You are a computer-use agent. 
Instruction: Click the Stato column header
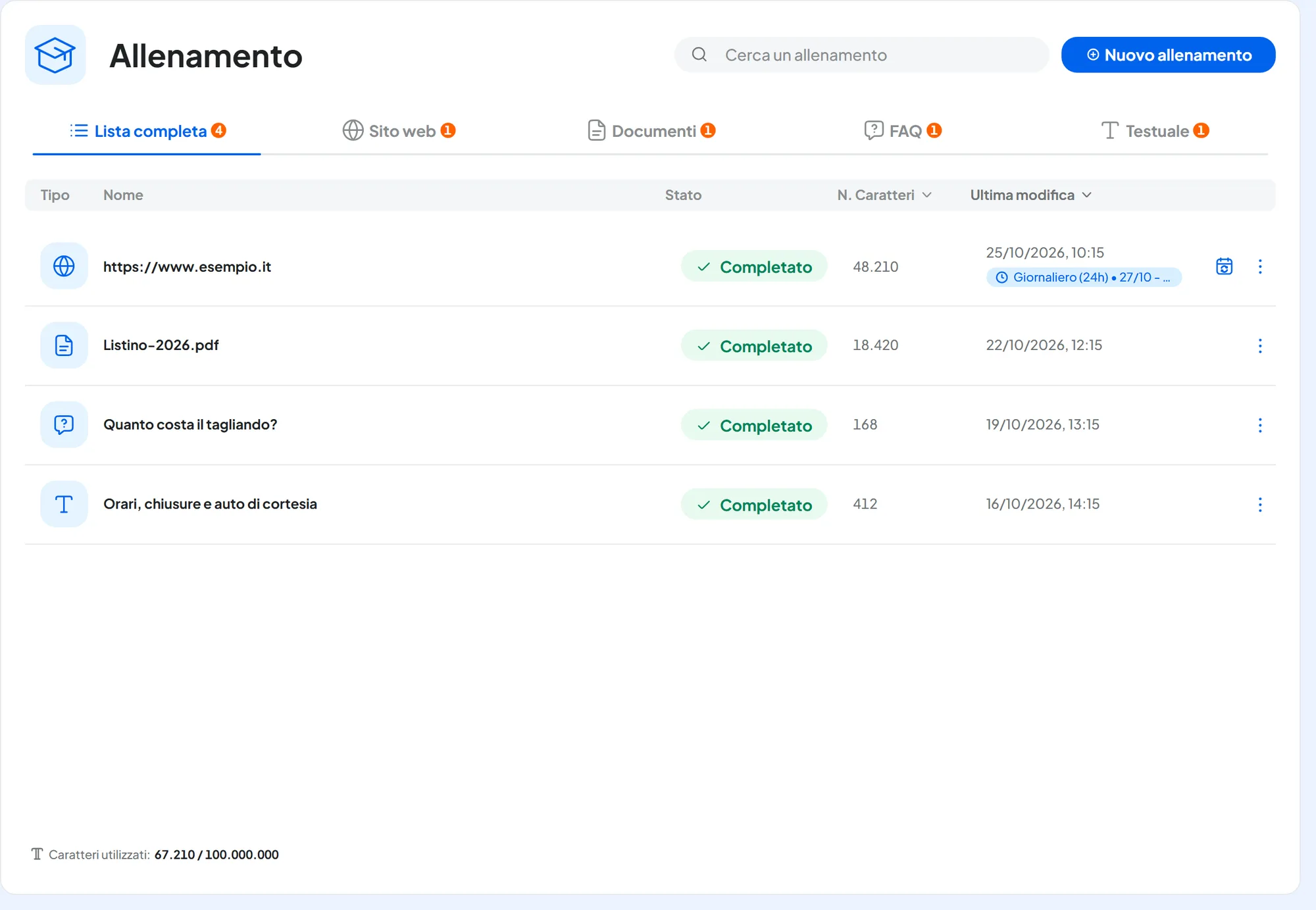[683, 195]
